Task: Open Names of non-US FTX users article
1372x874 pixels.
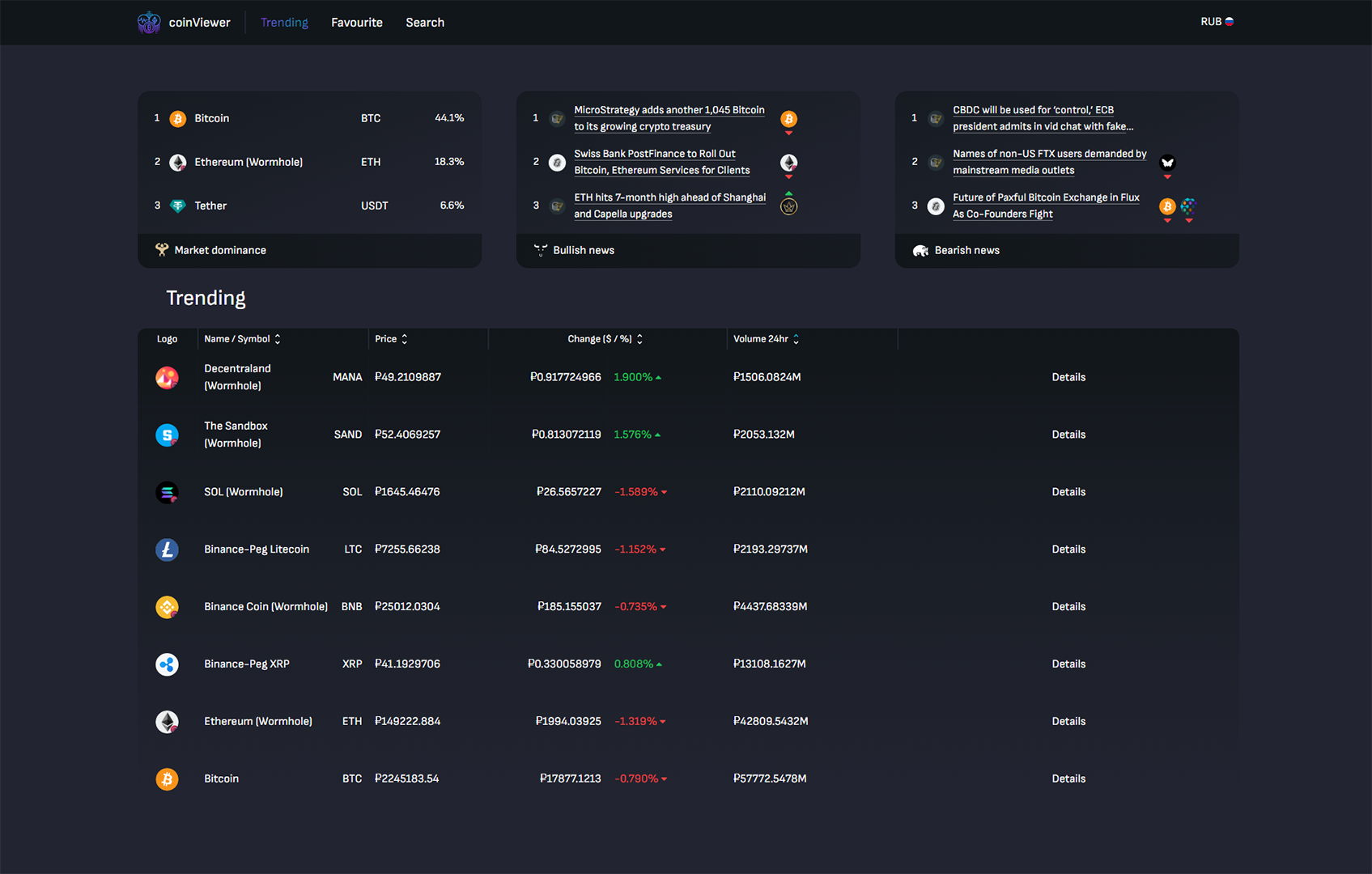Action: coord(1050,162)
